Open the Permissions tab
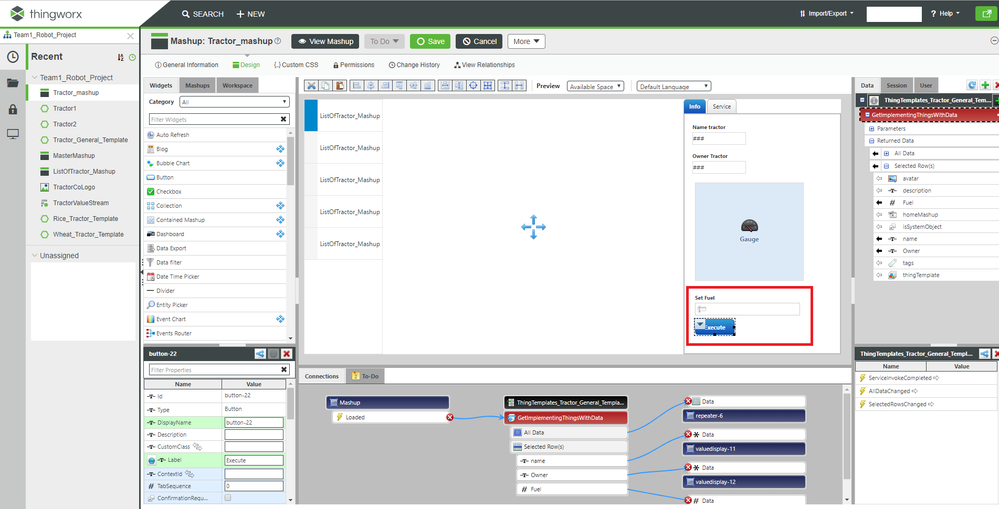 [354, 65]
